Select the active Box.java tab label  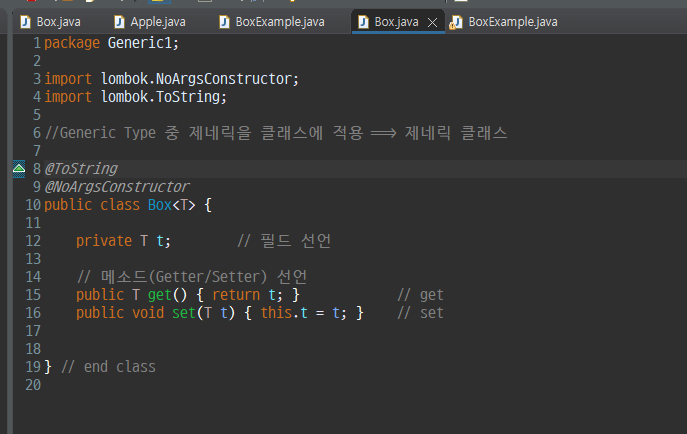click(x=396, y=22)
